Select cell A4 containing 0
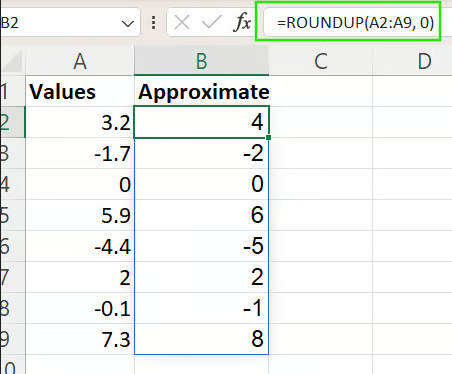This screenshot has width=452, height=374. [80, 184]
